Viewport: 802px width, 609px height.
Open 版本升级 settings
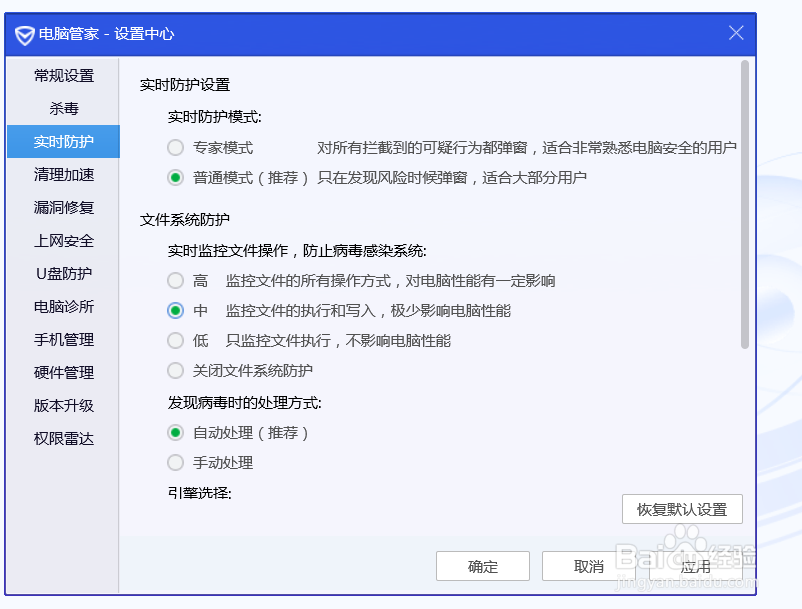coord(64,405)
